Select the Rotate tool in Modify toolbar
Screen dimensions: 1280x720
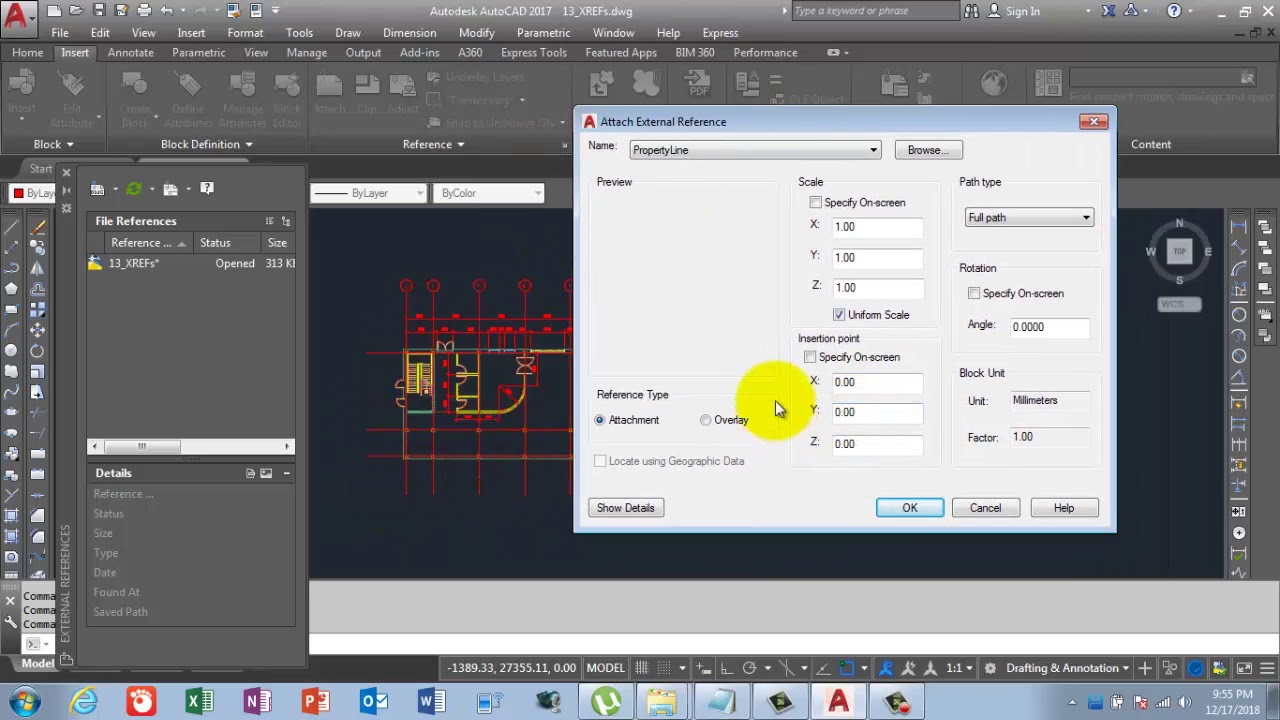coord(38,351)
